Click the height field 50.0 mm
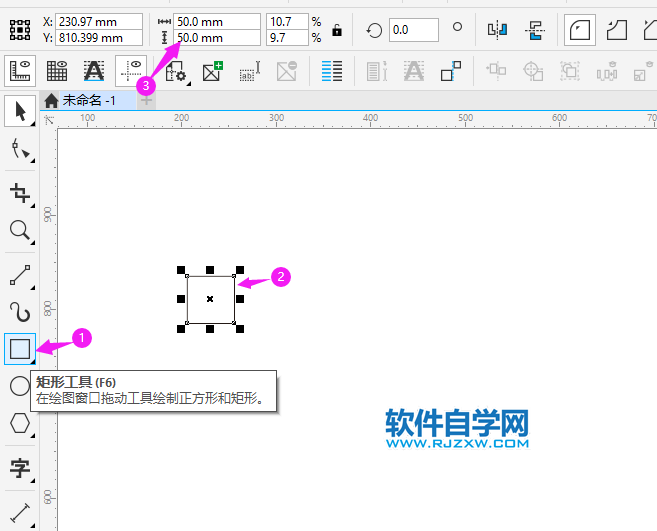 217,38
